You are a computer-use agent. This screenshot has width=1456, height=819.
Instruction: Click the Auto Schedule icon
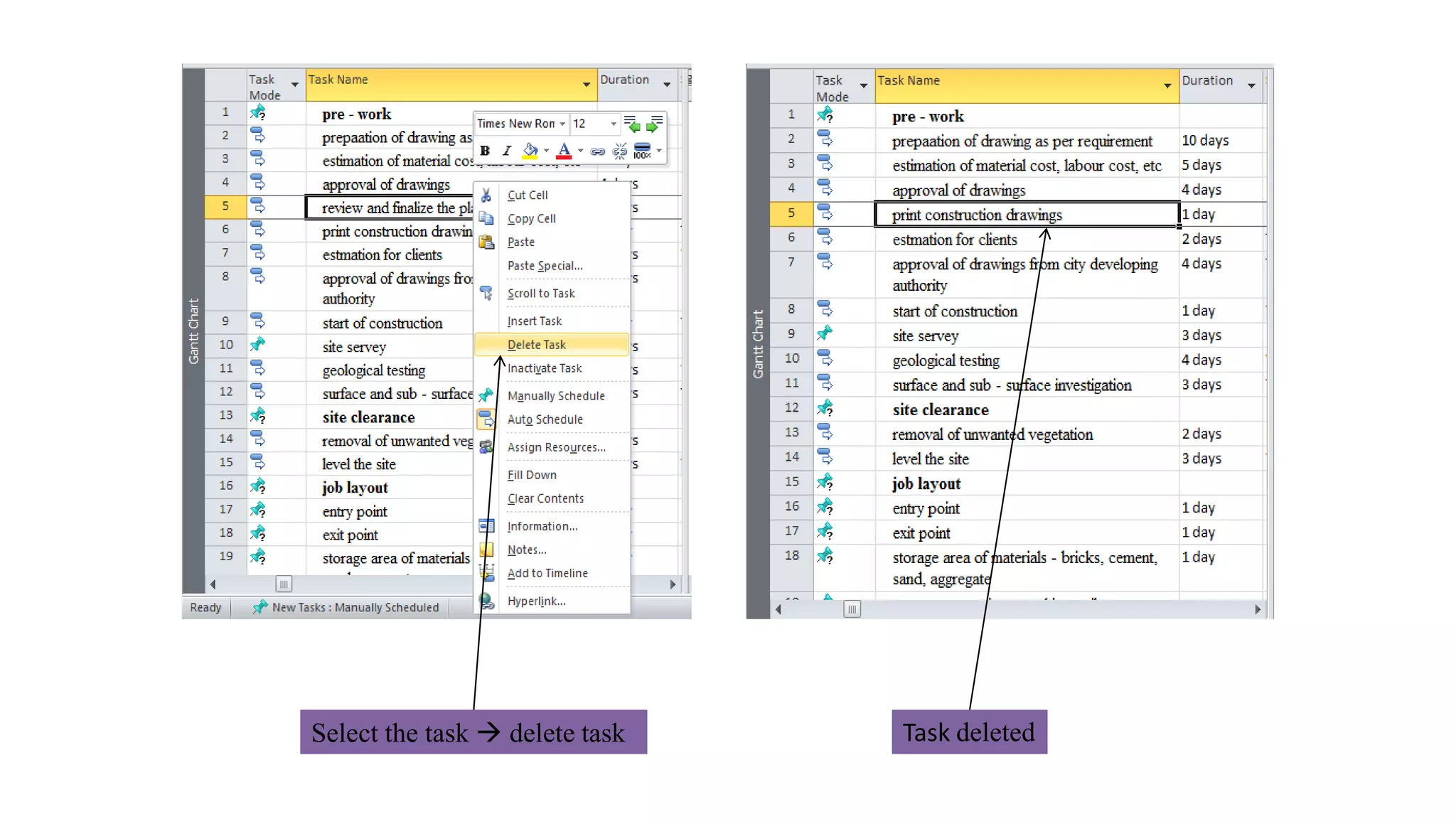pyautogui.click(x=486, y=419)
